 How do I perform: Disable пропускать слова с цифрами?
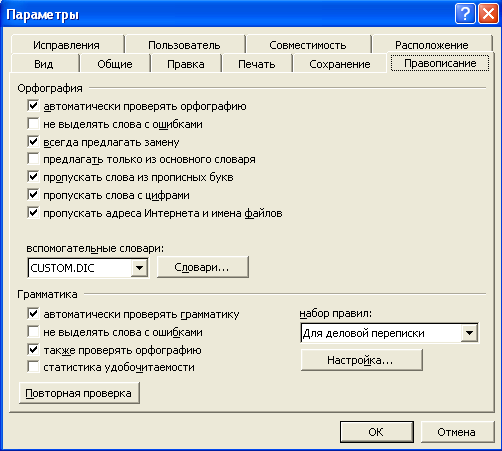click(33, 194)
